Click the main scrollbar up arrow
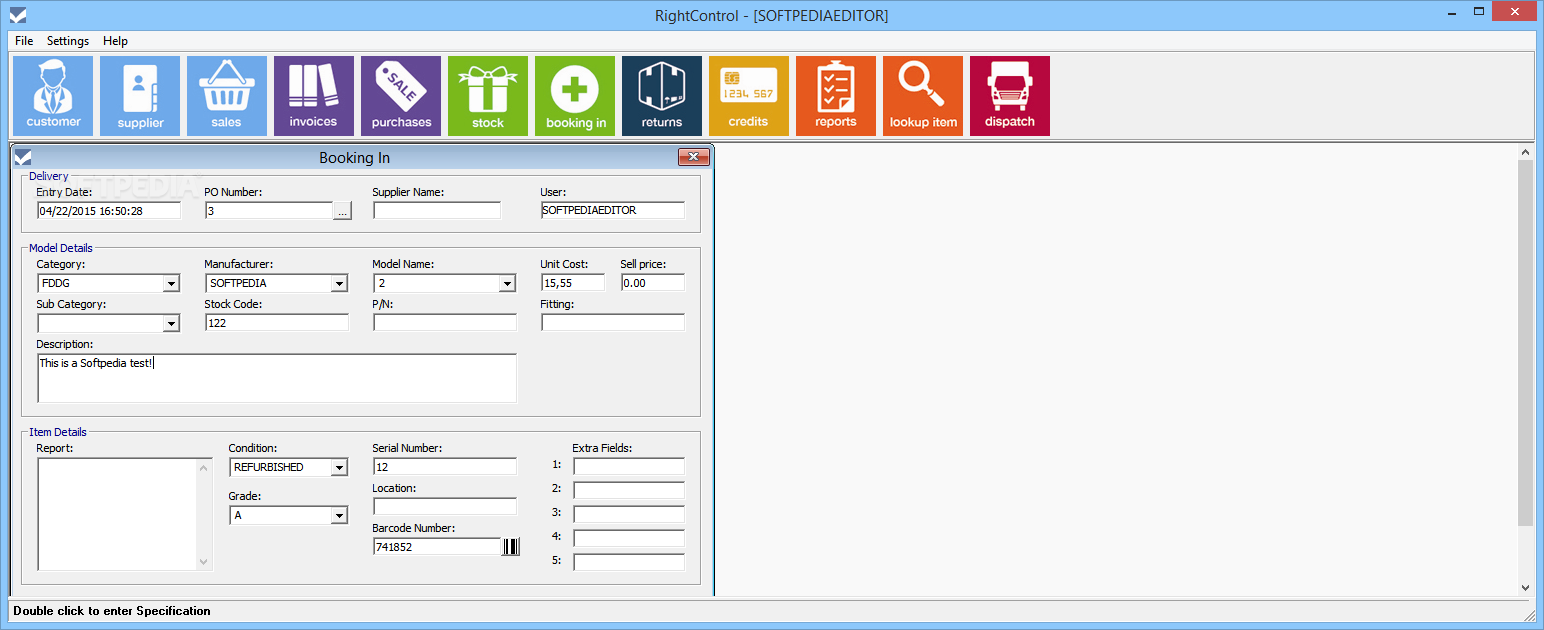Image resolution: width=1544 pixels, height=630 pixels. pyautogui.click(x=1525, y=153)
